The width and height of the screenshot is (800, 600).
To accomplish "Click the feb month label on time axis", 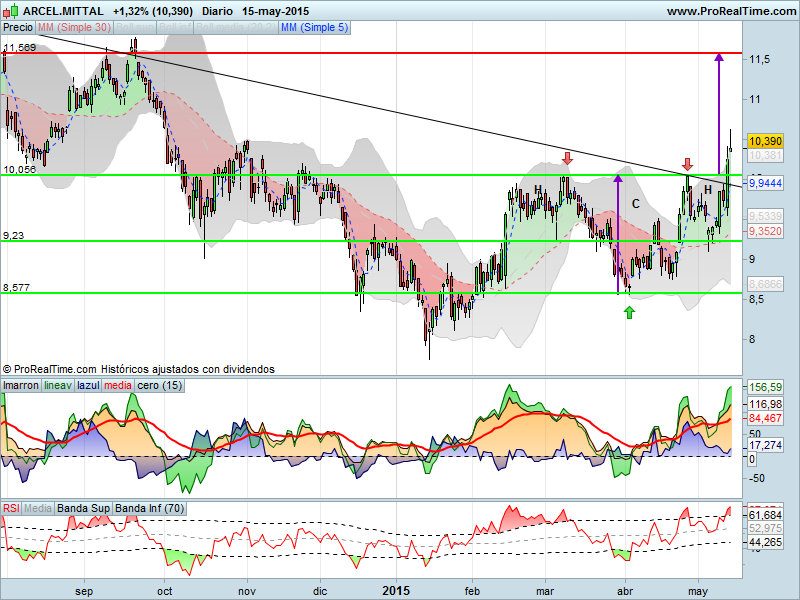I will (472, 591).
